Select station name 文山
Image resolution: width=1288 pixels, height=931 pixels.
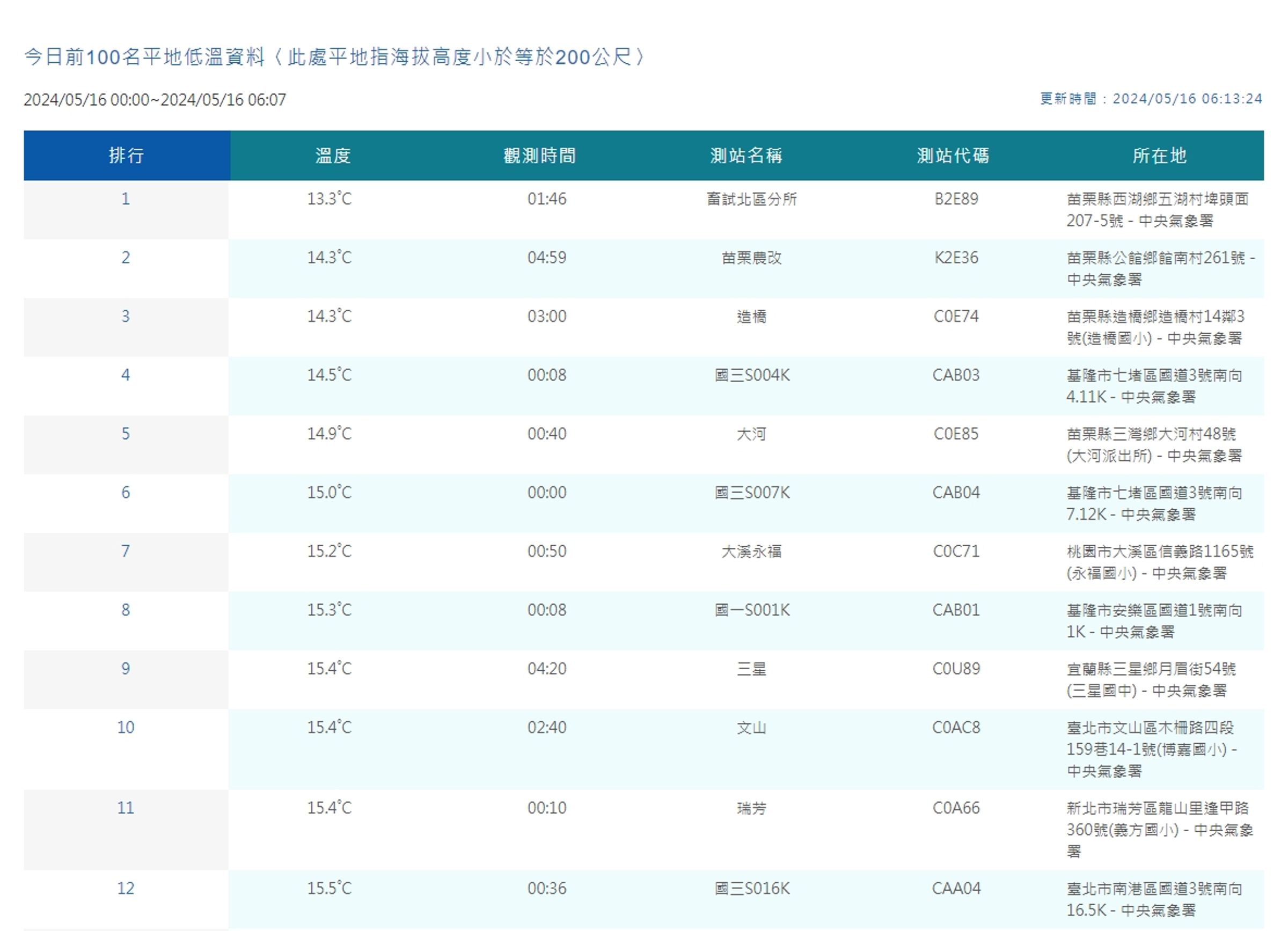[x=751, y=728]
